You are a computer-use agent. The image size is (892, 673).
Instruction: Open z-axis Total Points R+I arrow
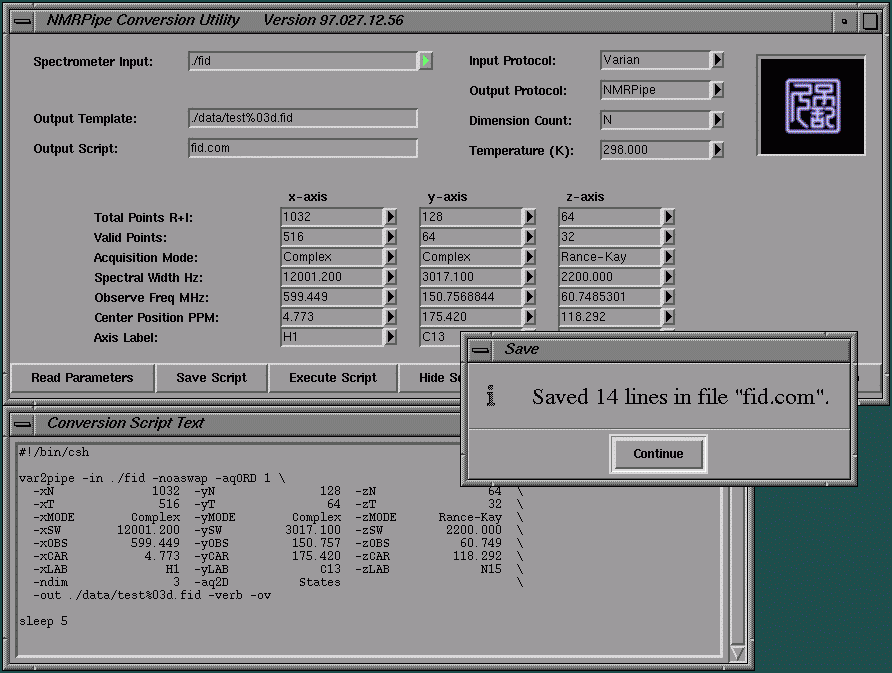[668, 217]
